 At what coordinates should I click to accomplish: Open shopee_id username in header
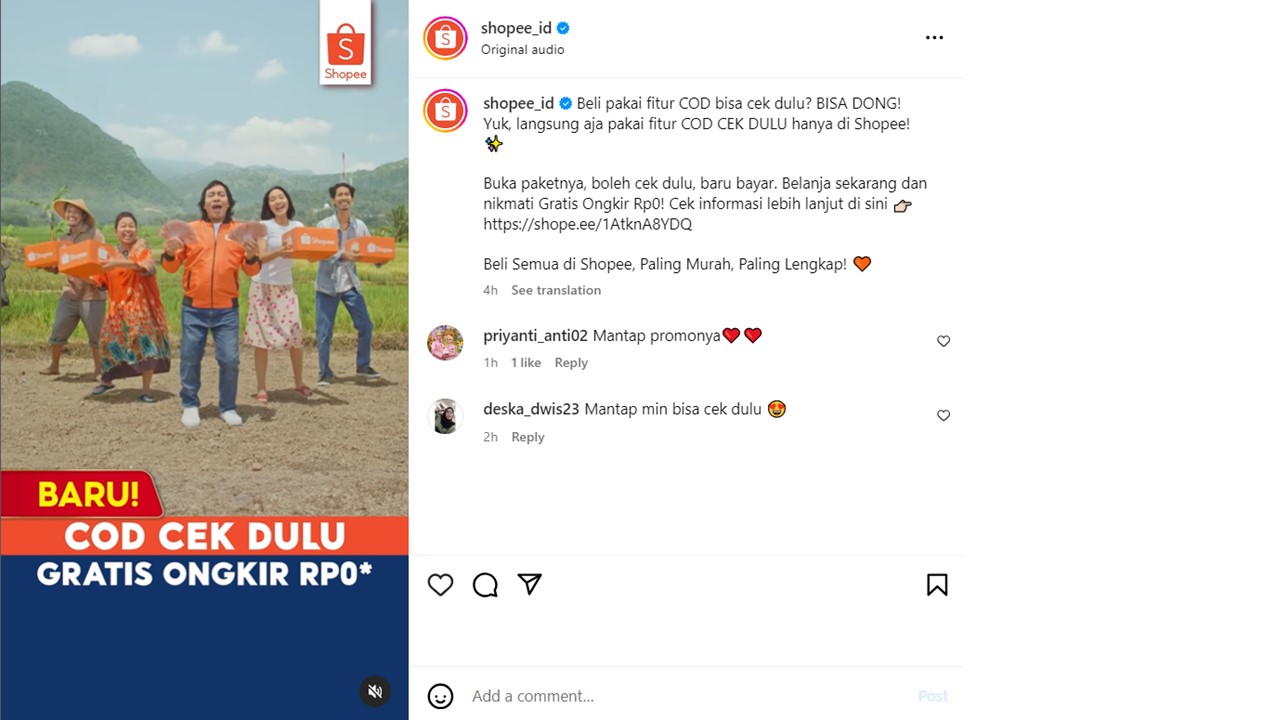pos(516,28)
